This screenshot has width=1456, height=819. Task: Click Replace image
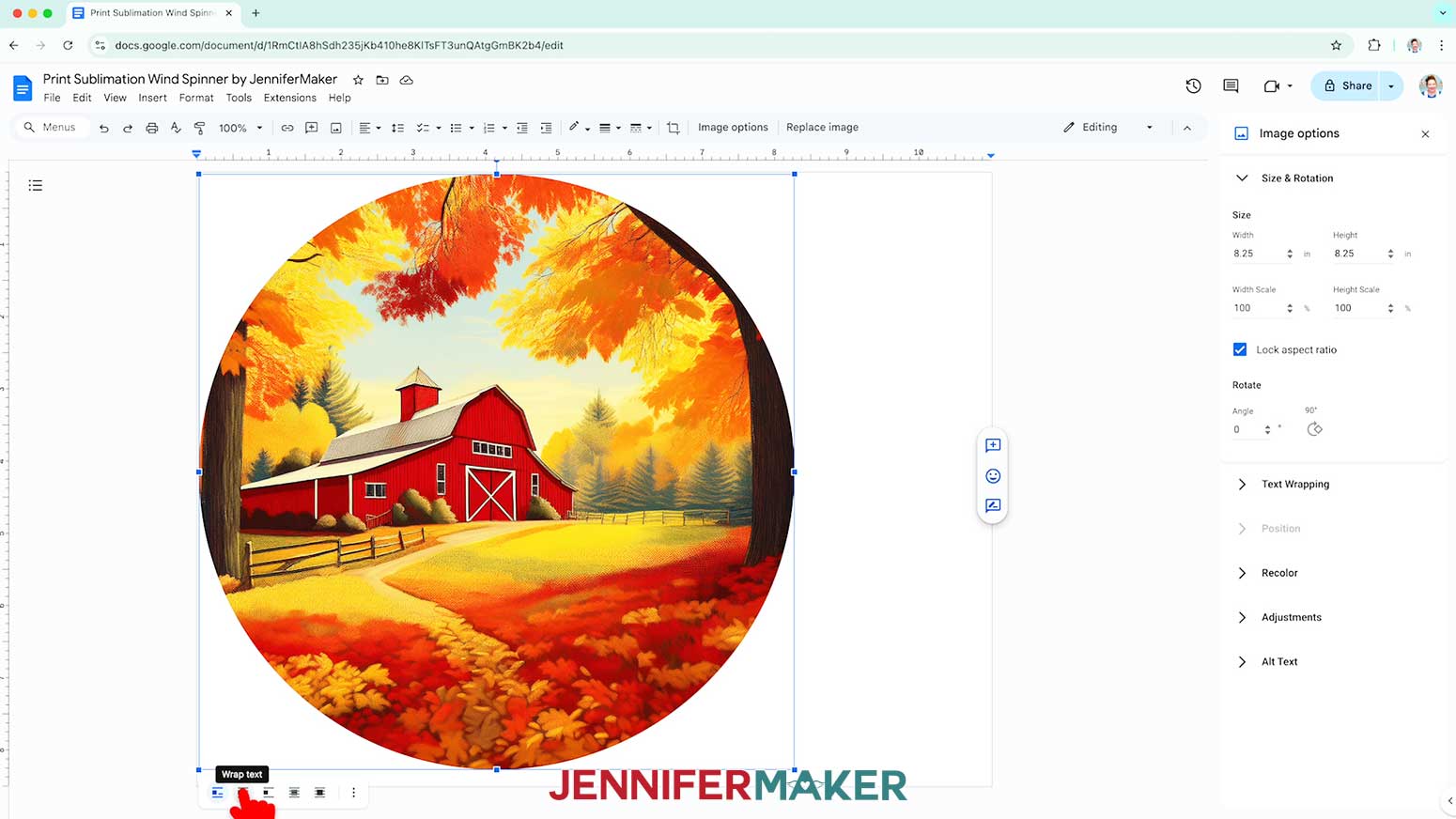[822, 128]
